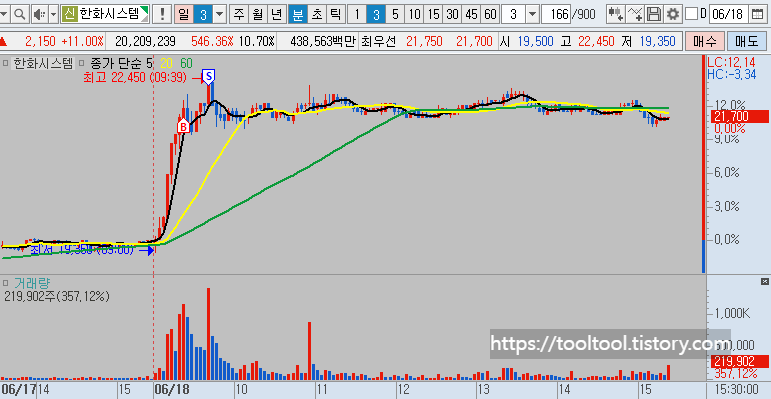
Task: Select the 초 (second) chart mode
Action: click(x=316, y=15)
